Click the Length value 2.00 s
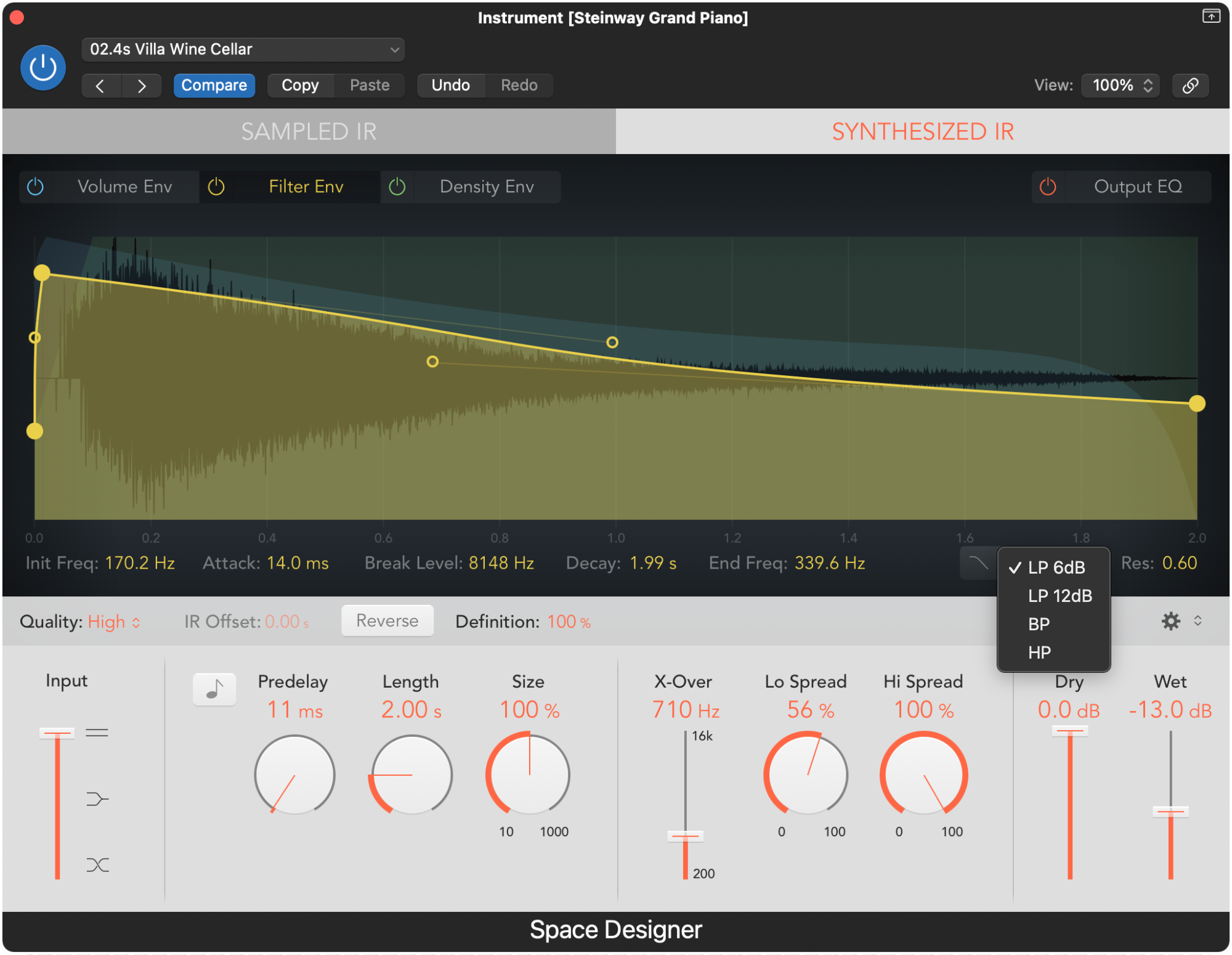The height and width of the screenshot is (955, 1232). coord(411,710)
